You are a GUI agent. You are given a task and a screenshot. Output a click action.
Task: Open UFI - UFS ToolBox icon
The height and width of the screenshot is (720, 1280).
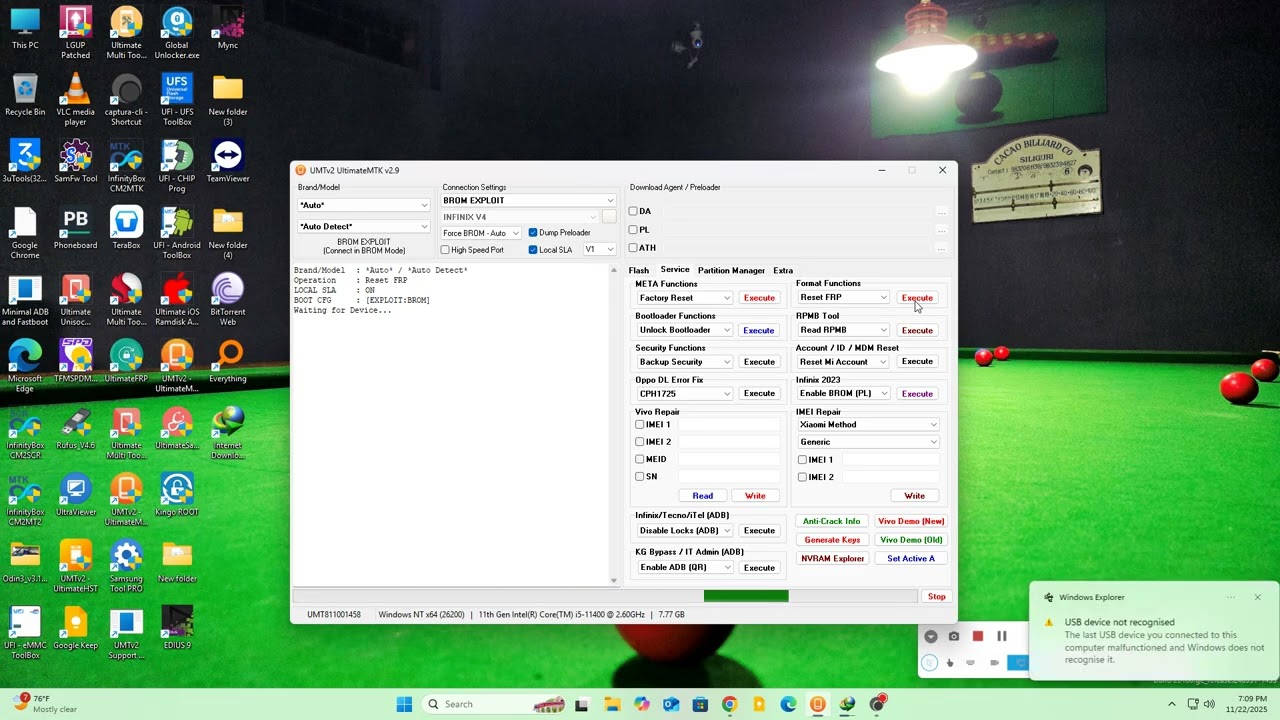177,99
